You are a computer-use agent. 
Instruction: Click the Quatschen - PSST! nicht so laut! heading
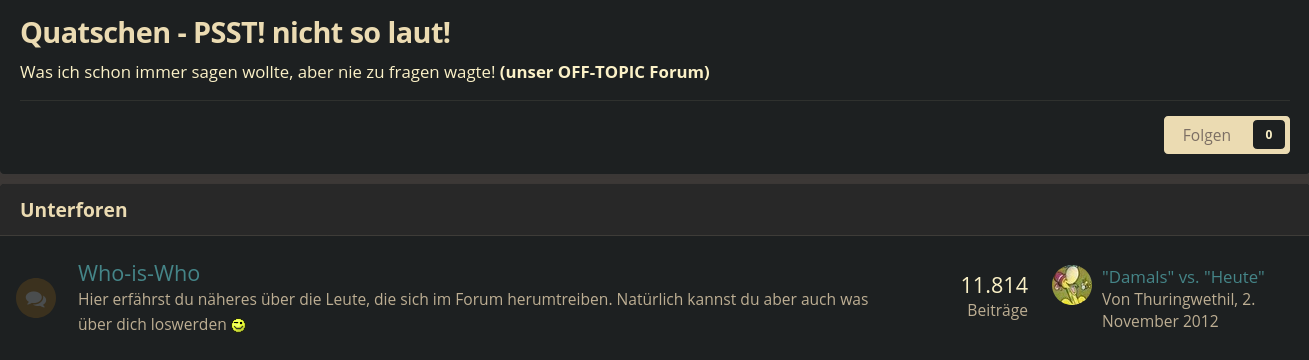235,33
